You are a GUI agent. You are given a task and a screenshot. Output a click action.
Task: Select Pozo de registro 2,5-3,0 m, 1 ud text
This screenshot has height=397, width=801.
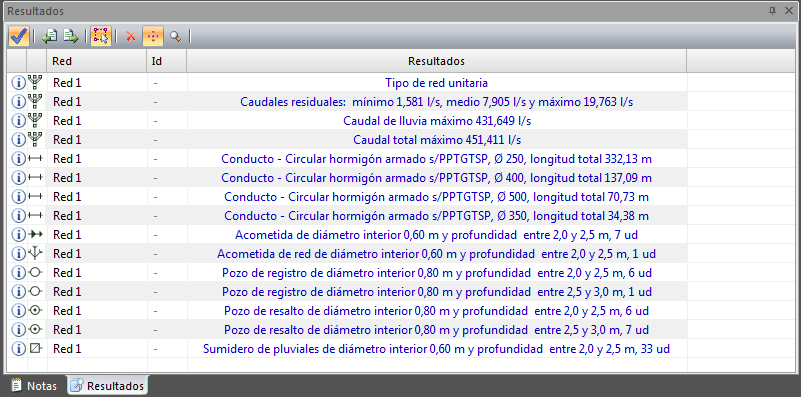point(436,292)
